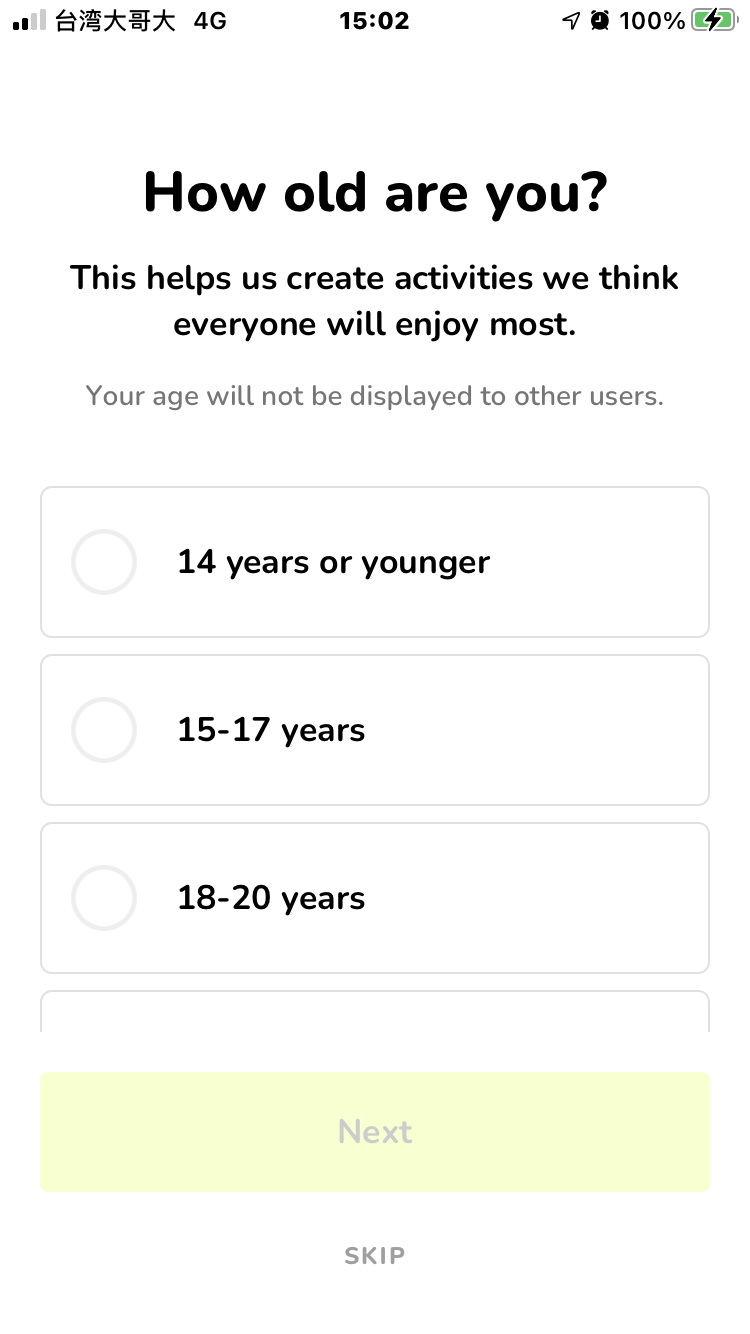Click the '18-20 years' option card text
This screenshot has width=750, height=1334.
pos(271,898)
